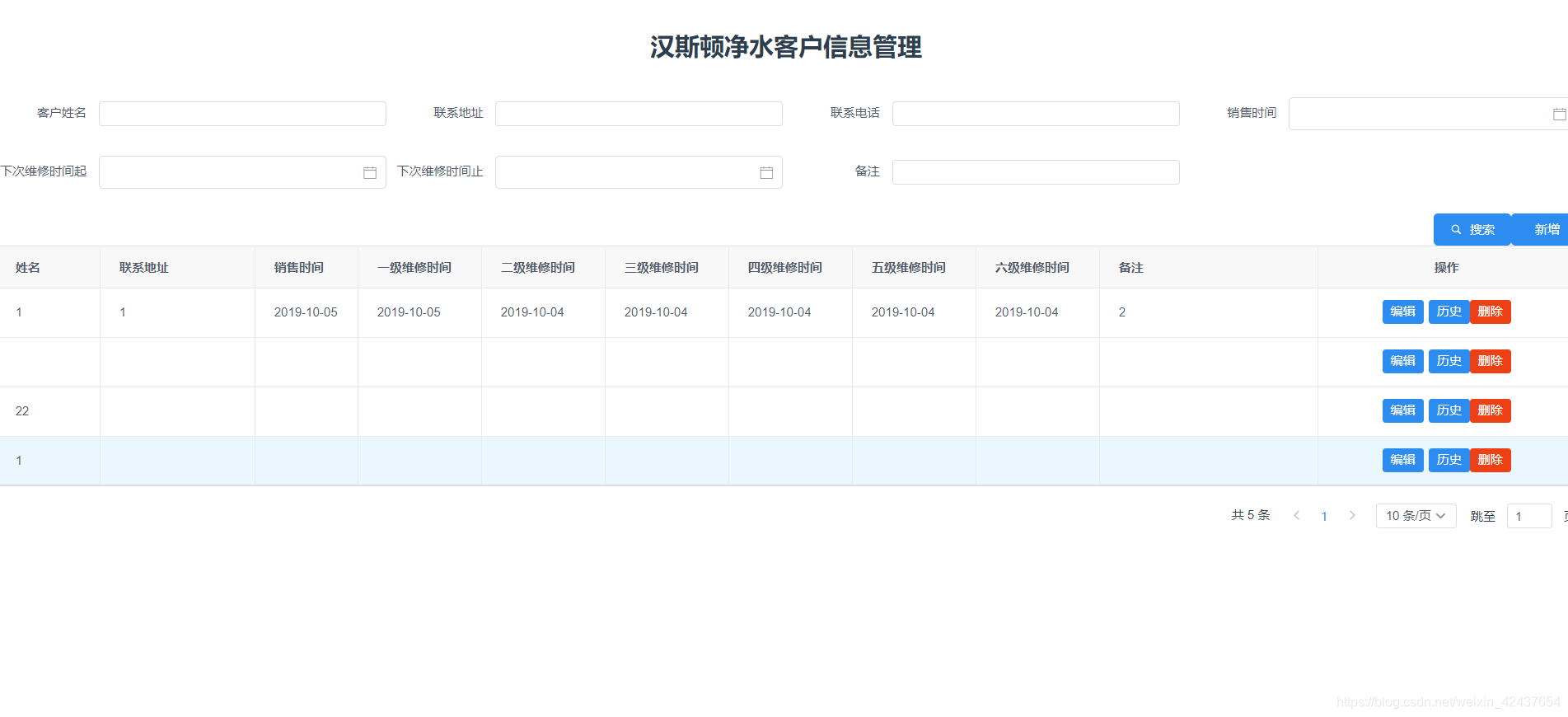Image resolution: width=1568 pixels, height=717 pixels.
Task: Focus the 联系电话 input field
Action: (1036, 114)
